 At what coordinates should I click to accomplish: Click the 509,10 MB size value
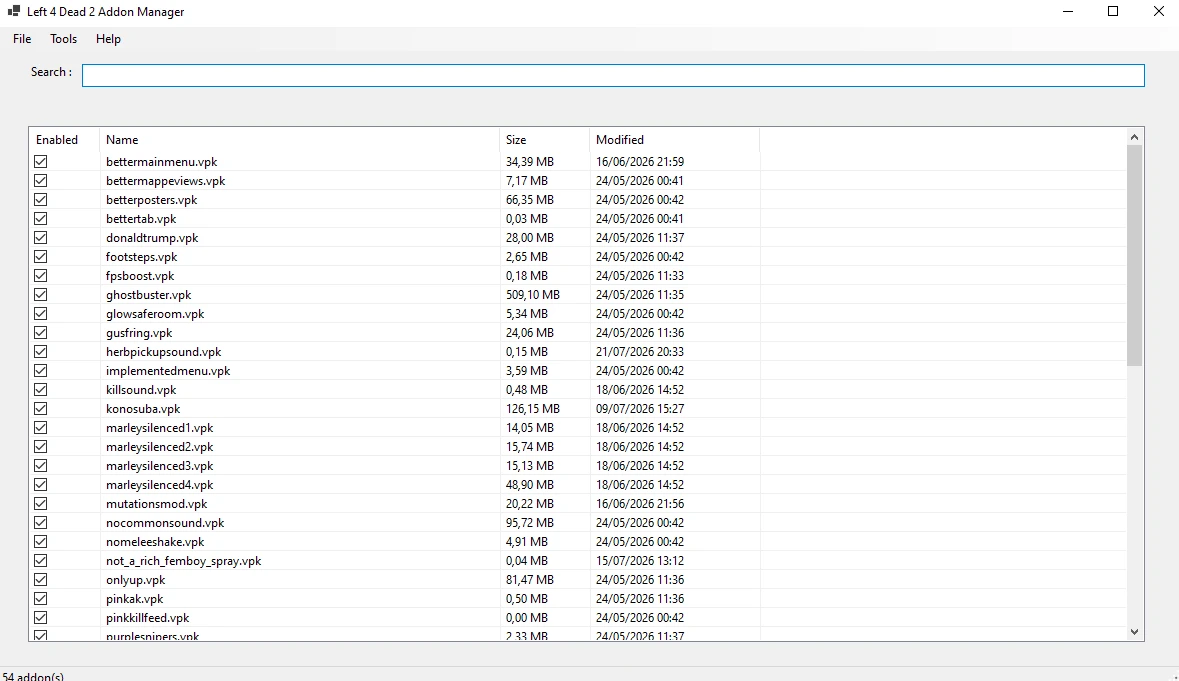pos(532,295)
